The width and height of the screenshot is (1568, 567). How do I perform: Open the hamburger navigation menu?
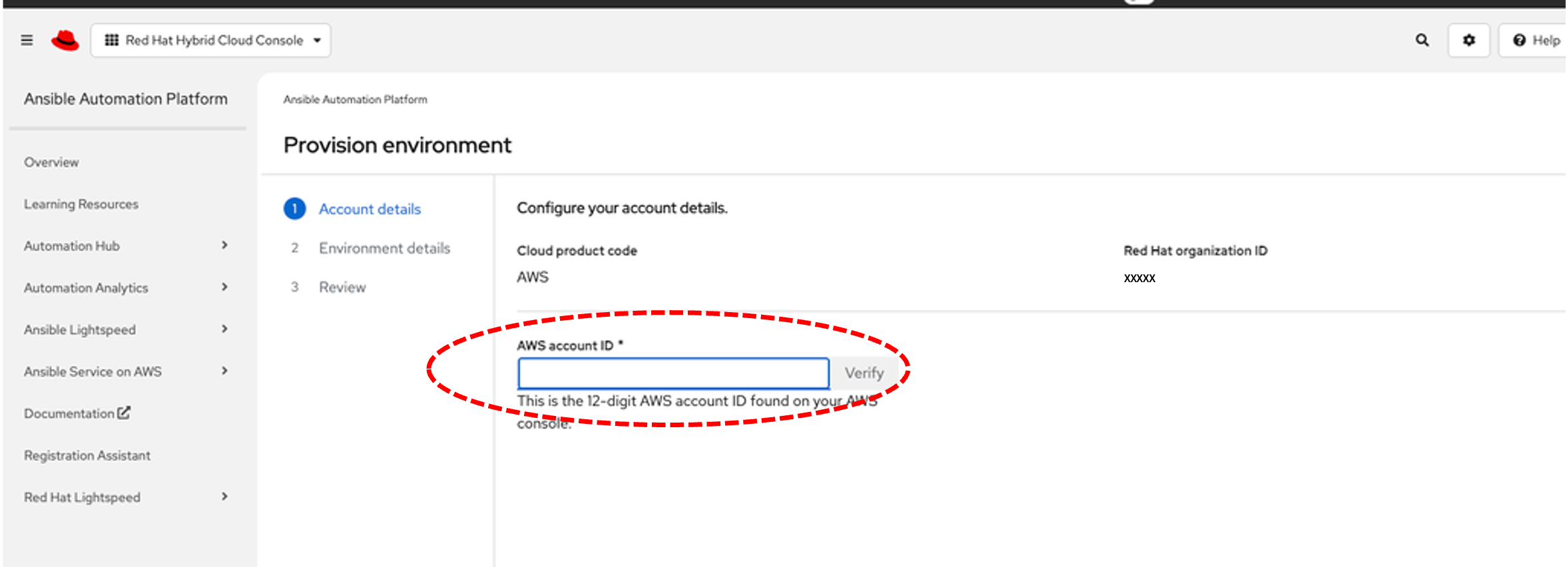27,41
